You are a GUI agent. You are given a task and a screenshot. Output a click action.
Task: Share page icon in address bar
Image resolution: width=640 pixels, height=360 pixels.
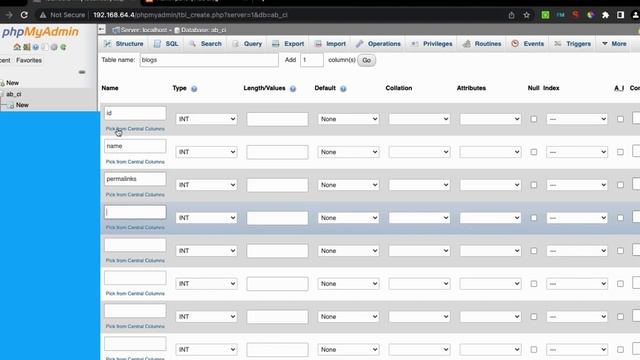pyautogui.click(x=511, y=15)
